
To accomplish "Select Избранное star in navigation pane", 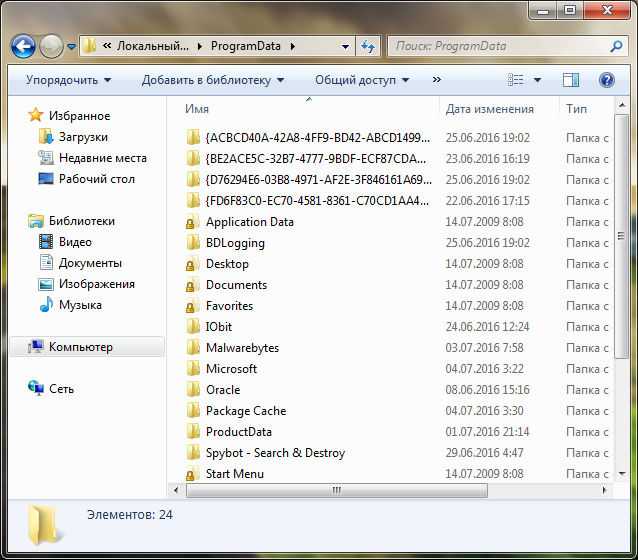I will (36, 115).
